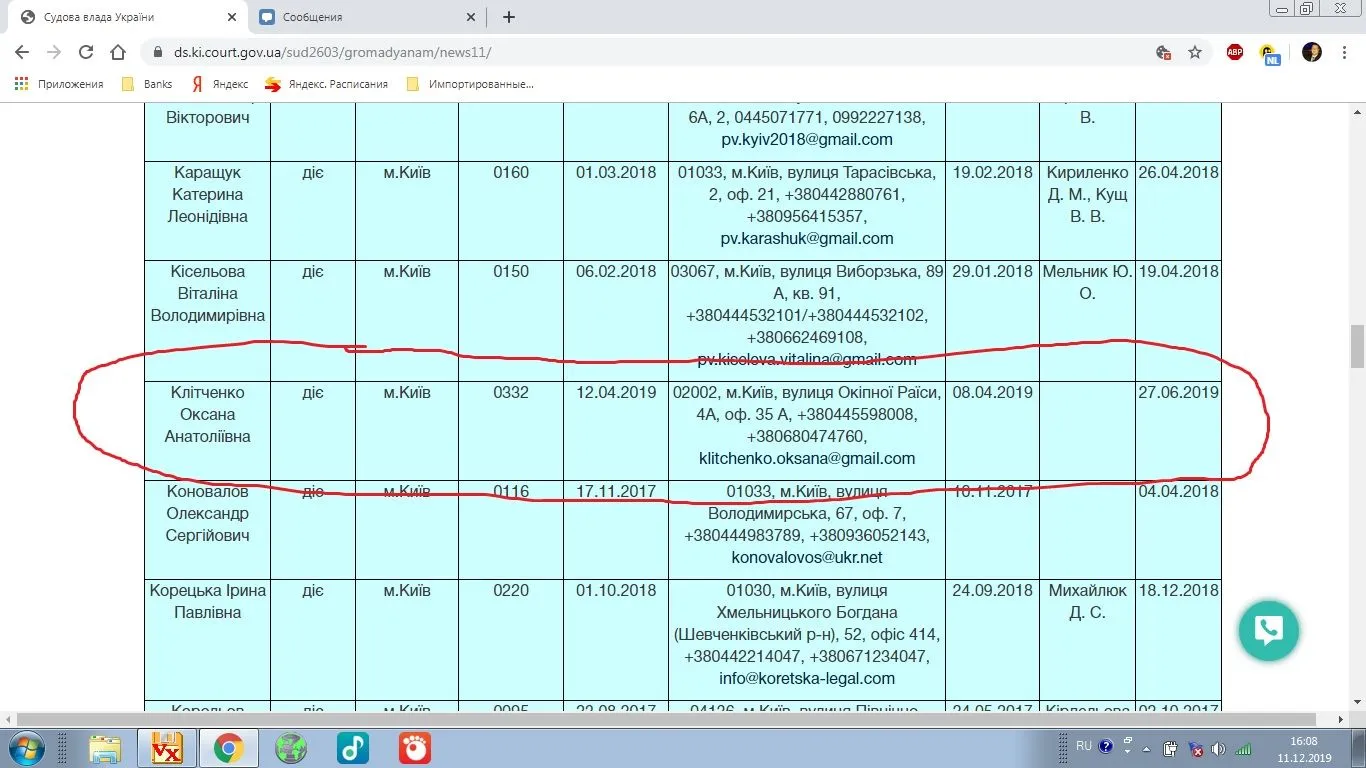Click the user profile avatar
Screen dimensions: 1366x768
[x=1312, y=52]
